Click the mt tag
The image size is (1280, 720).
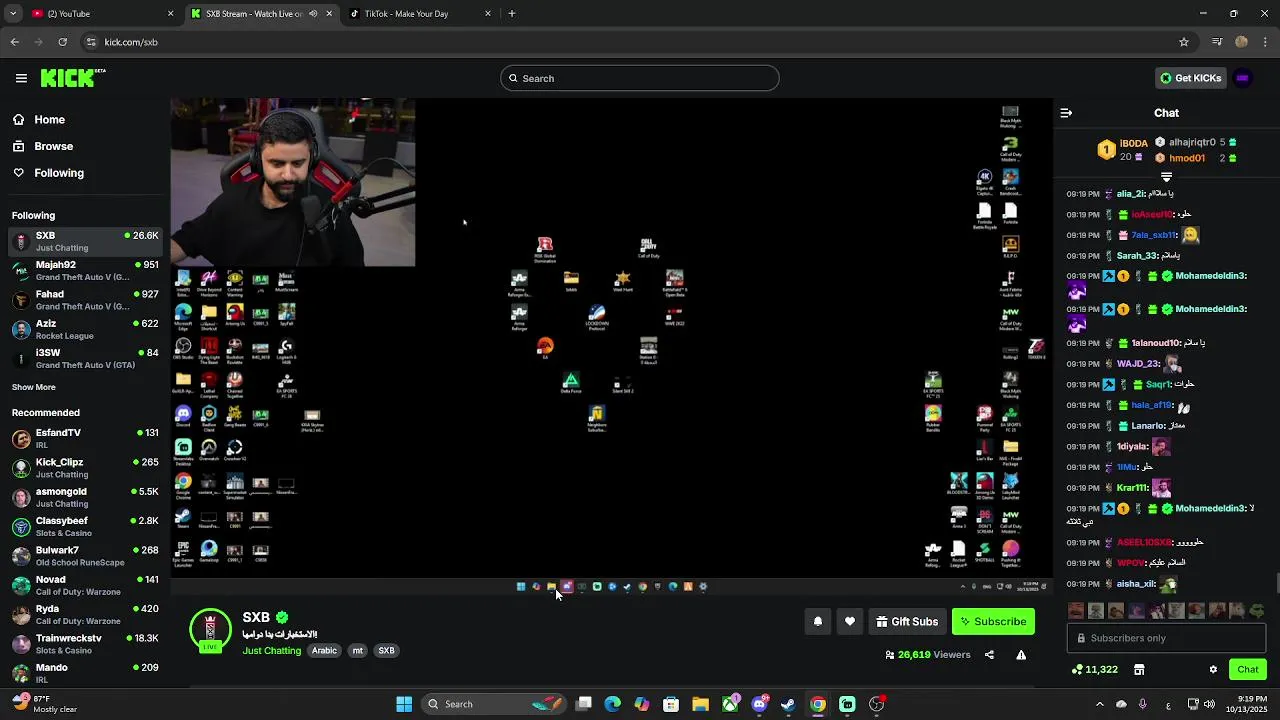357,651
